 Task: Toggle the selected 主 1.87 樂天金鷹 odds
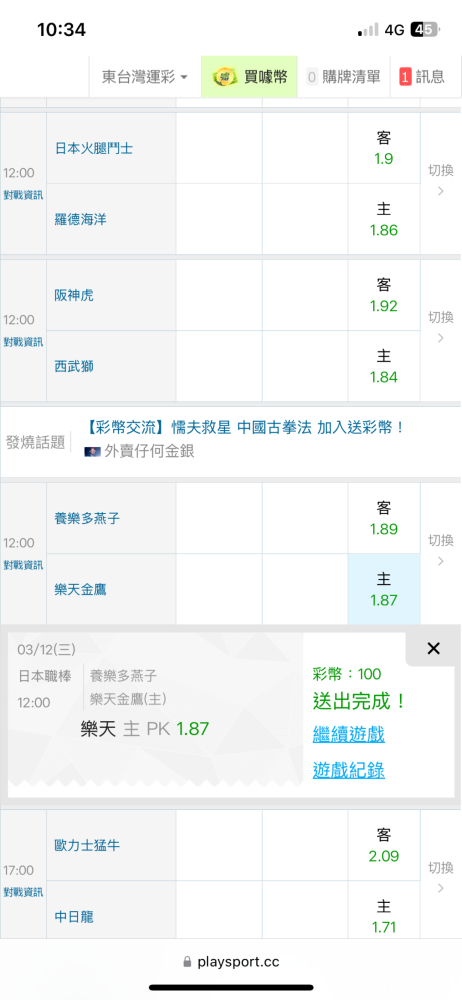point(384,589)
